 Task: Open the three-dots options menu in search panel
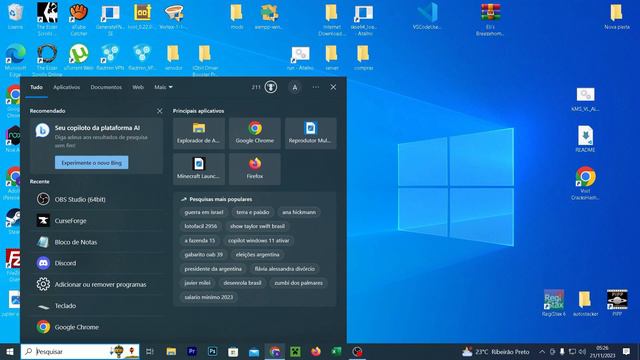(316, 87)
